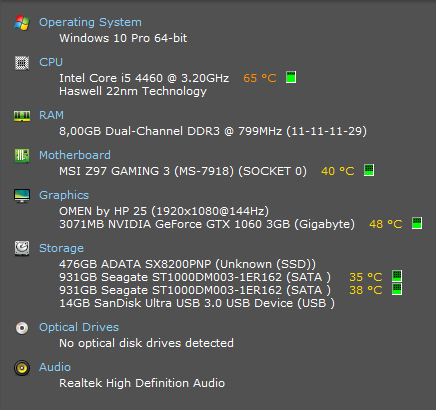Screen dimensions: 436x410
Task: Open the Graphics section heading link
Action: point(64,195)
